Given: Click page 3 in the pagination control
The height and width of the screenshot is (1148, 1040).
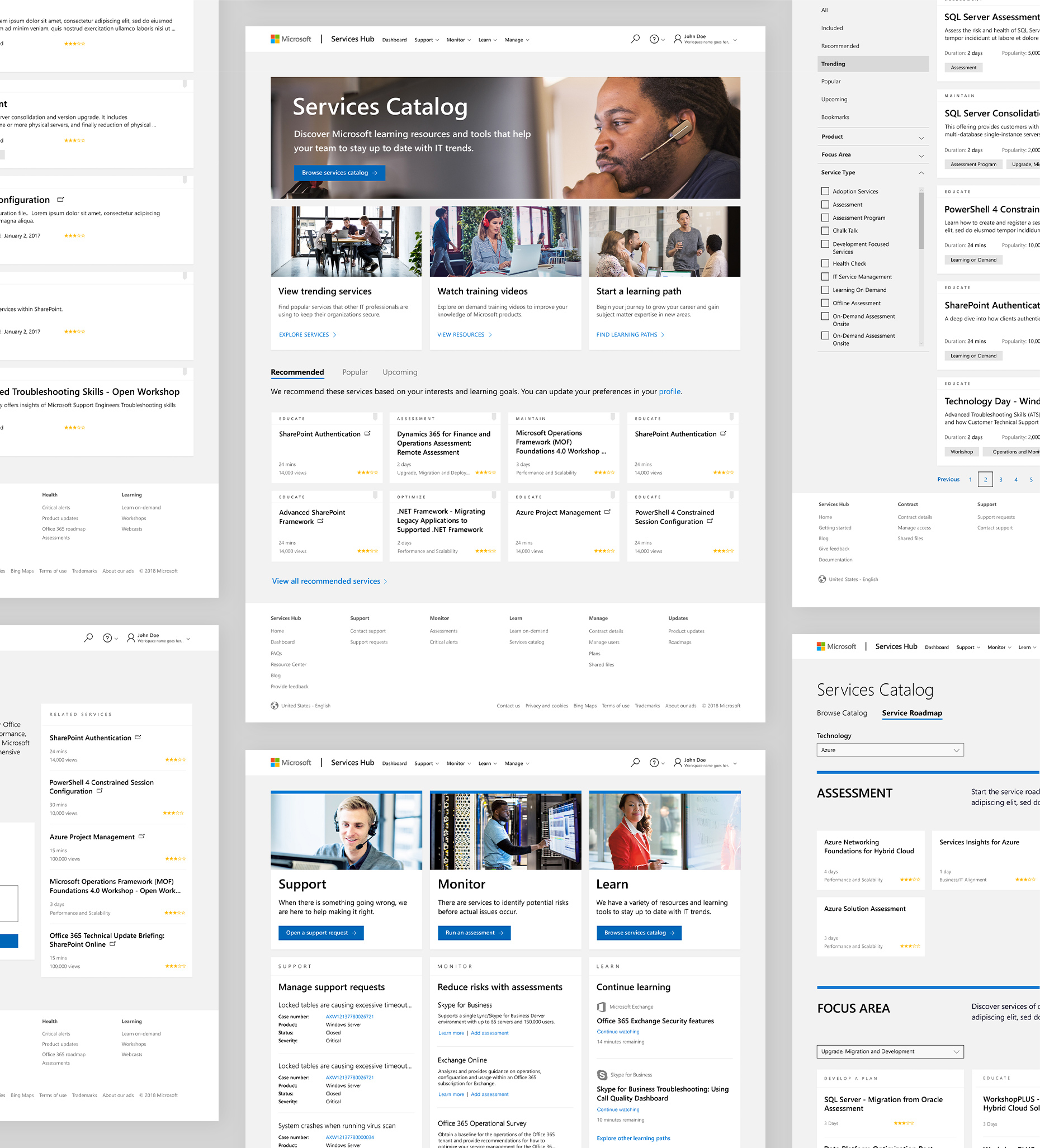Looking at the screenshot, I should click(1001, 479).
